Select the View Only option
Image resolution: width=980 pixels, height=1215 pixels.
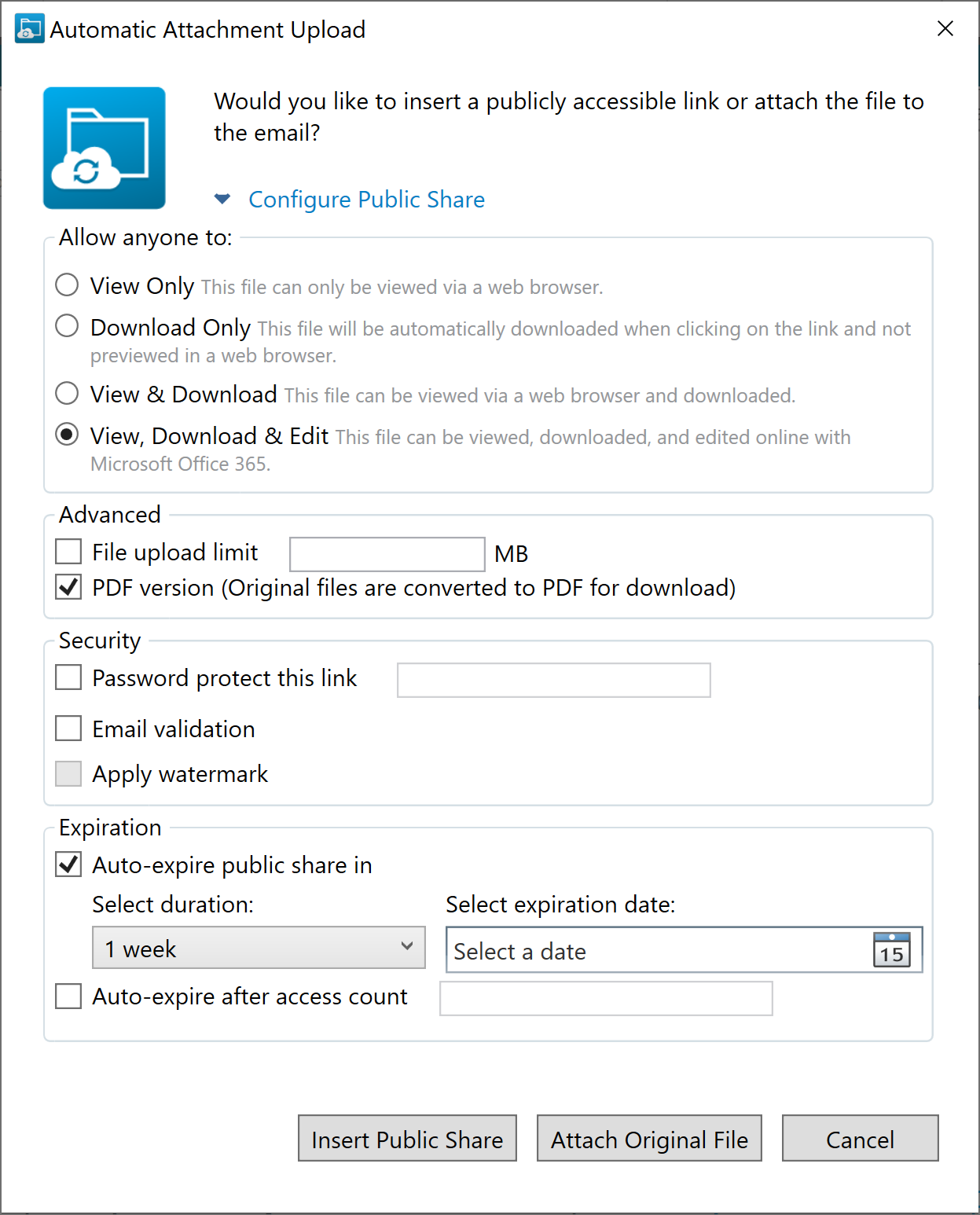click(68, 284)
